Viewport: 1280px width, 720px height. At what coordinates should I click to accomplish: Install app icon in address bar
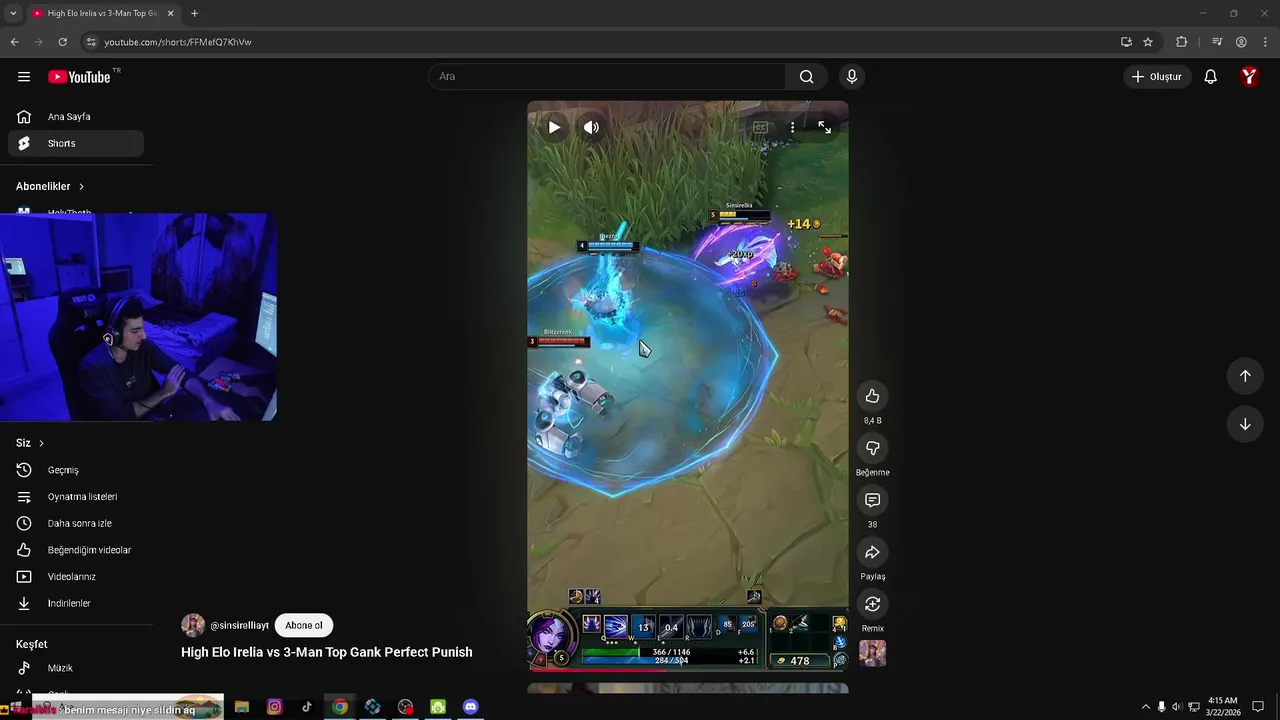(1126, 42)
